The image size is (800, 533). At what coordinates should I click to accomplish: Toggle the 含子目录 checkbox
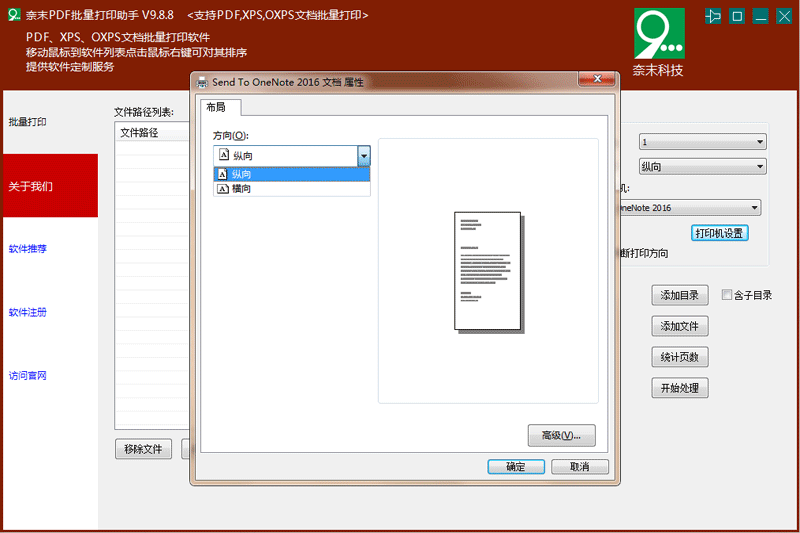tap(727, 294)
